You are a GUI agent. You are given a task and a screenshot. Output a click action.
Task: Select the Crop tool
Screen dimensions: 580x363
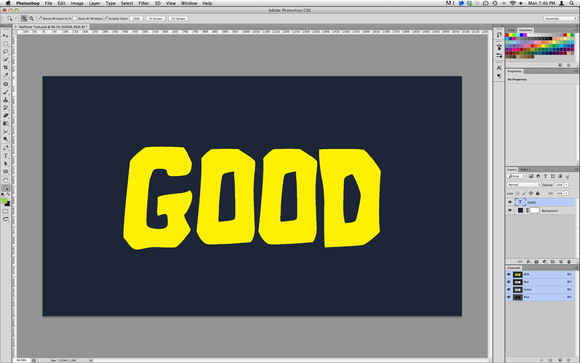pos(6,67)
